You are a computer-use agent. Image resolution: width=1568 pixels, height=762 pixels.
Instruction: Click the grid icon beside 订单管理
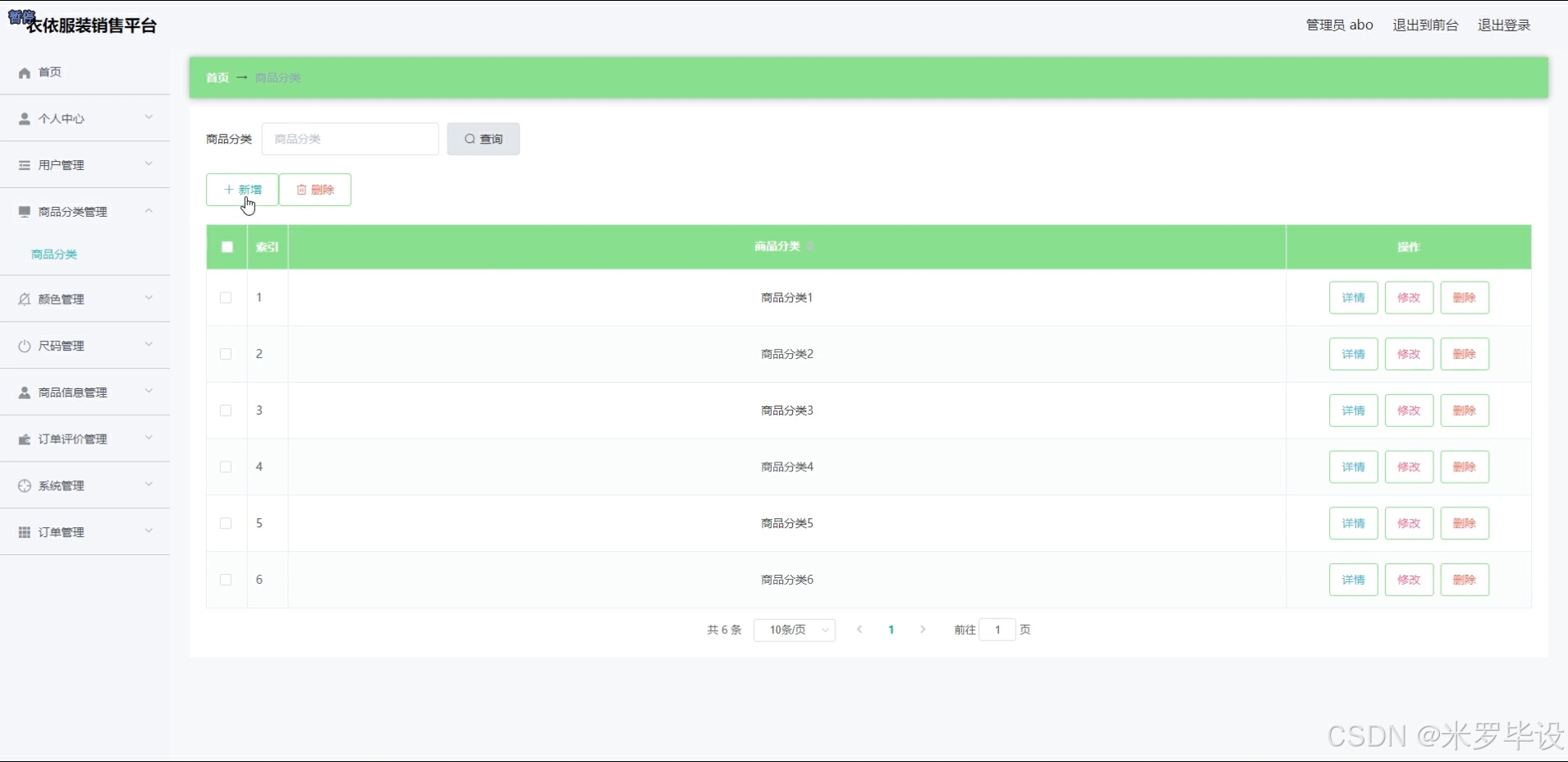tap(25, 533)
